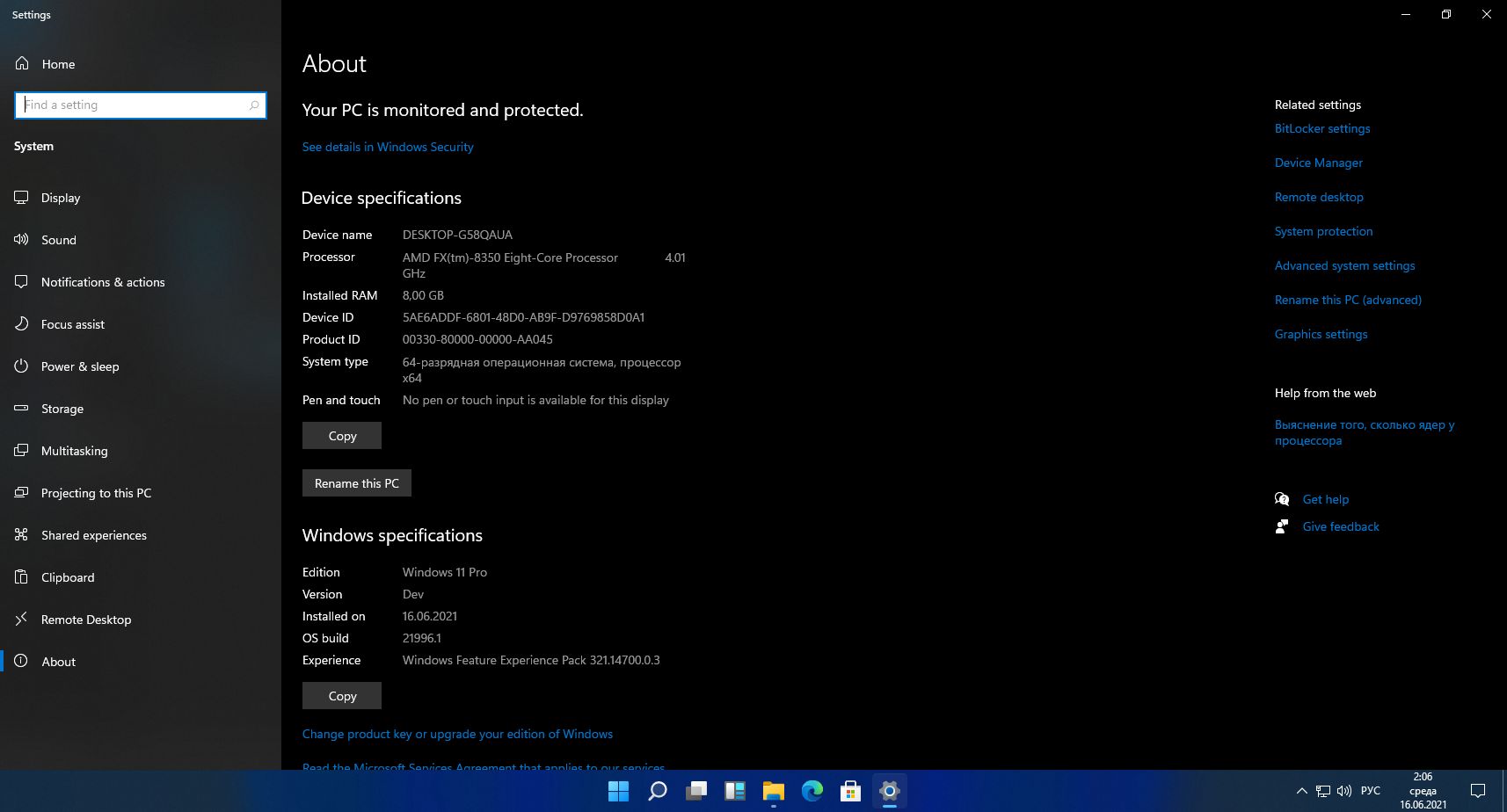
Task: Open the notification center icon
Action: tap(1478, 791)
